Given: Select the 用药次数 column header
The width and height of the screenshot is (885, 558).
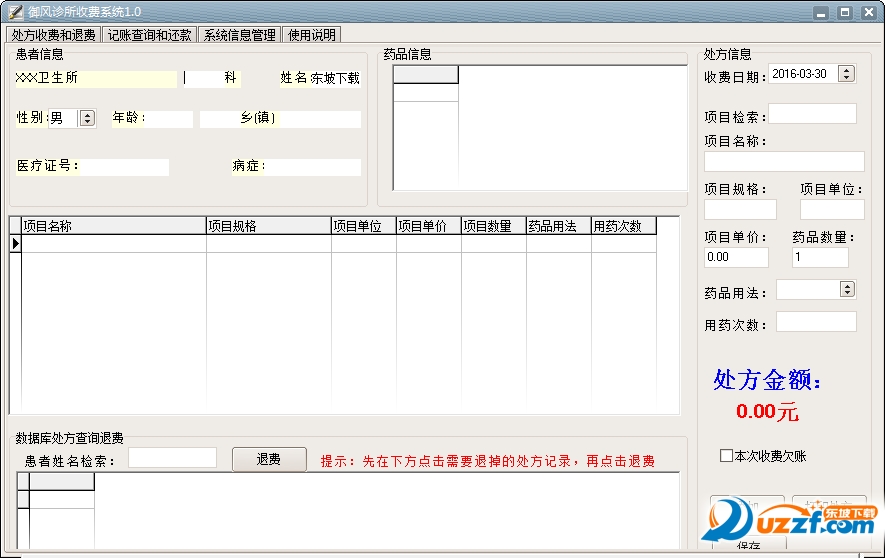Looking at the screenshot, I should 624,226.
